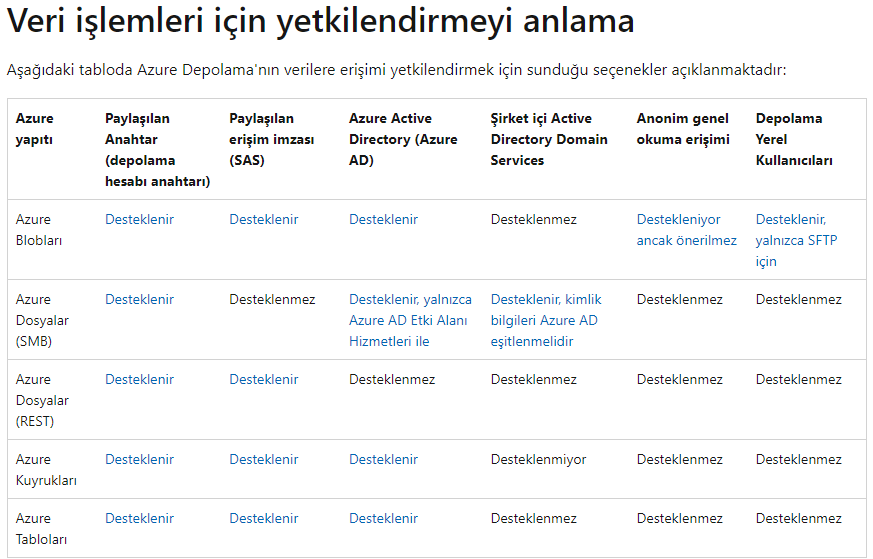Click SAS 'Desteklenir' link in Kuyrukları row
The width and height of the screenshot is (873, 559).
tap(263, 459)
